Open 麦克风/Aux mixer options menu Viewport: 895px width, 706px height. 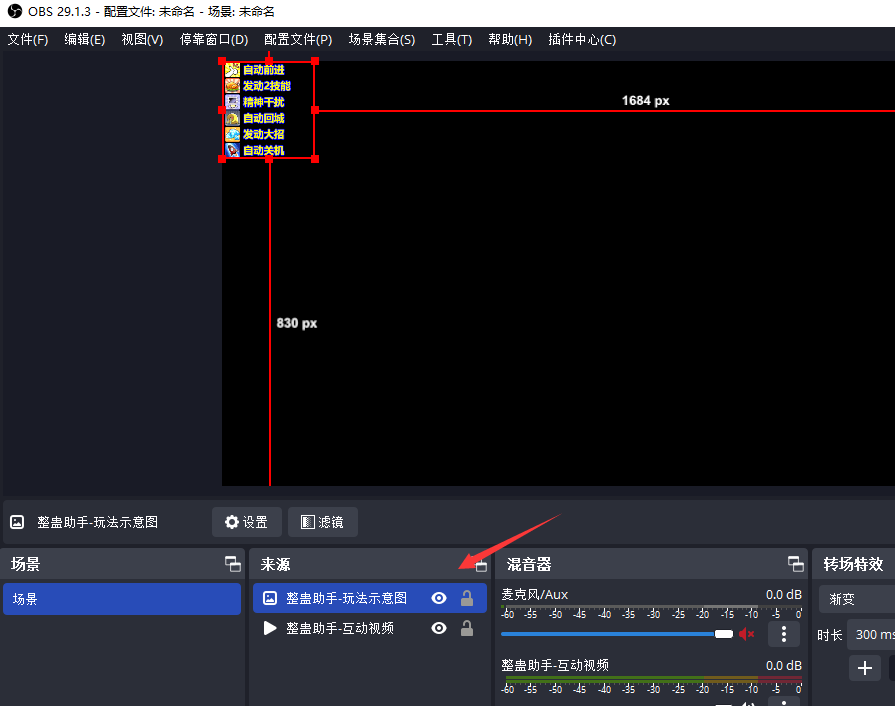coord(784,634)
